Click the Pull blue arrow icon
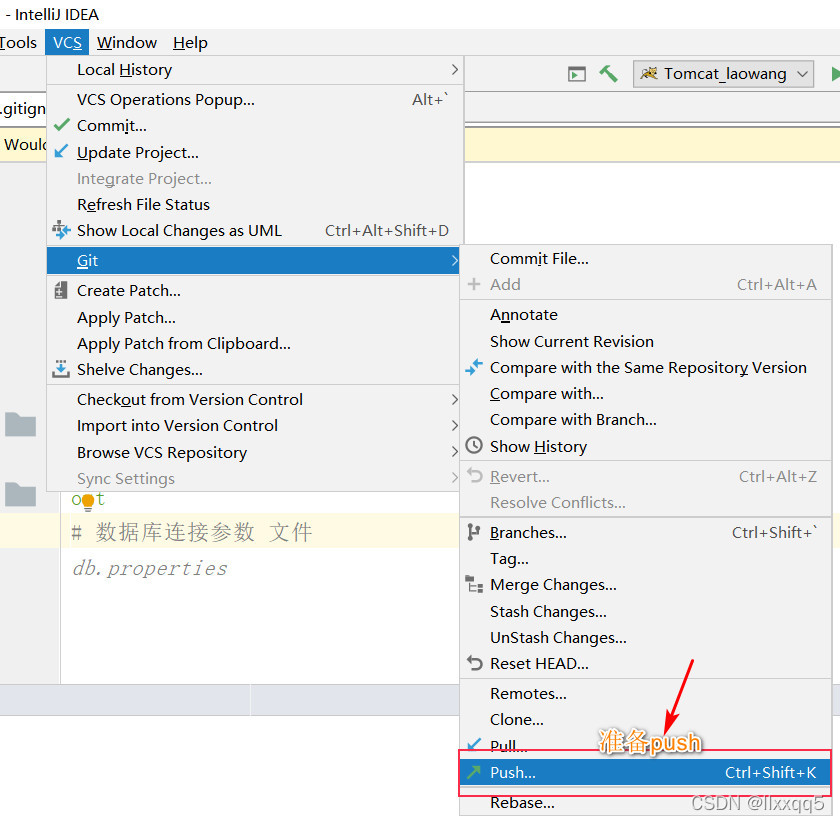The image size is (840, 823). 474,744
